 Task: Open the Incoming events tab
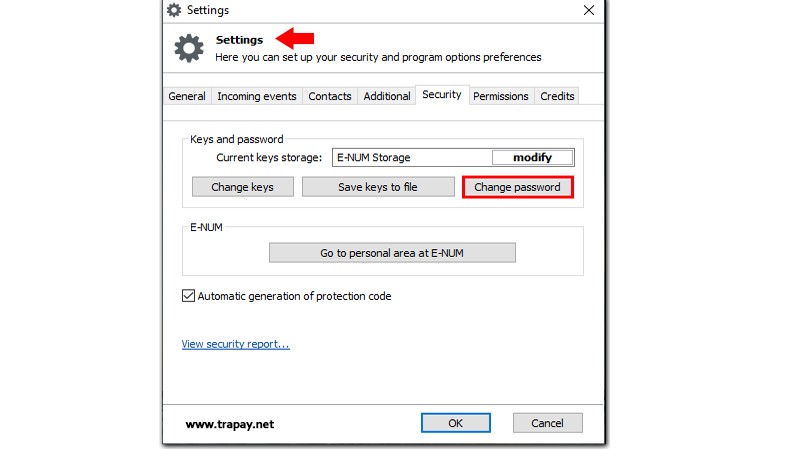pyautogui.click(x=257, y=96)
